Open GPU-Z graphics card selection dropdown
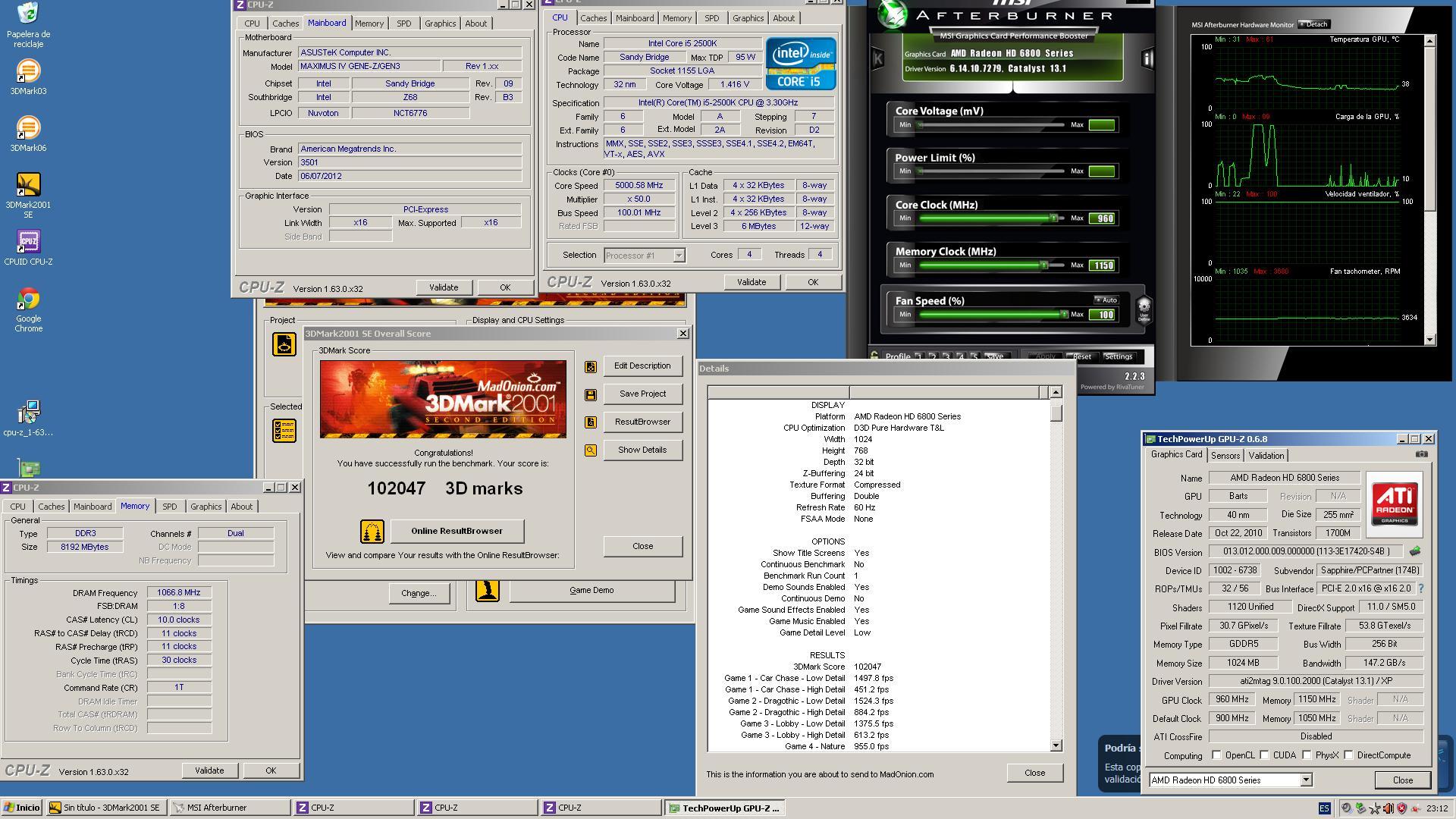 point(1305,780)
